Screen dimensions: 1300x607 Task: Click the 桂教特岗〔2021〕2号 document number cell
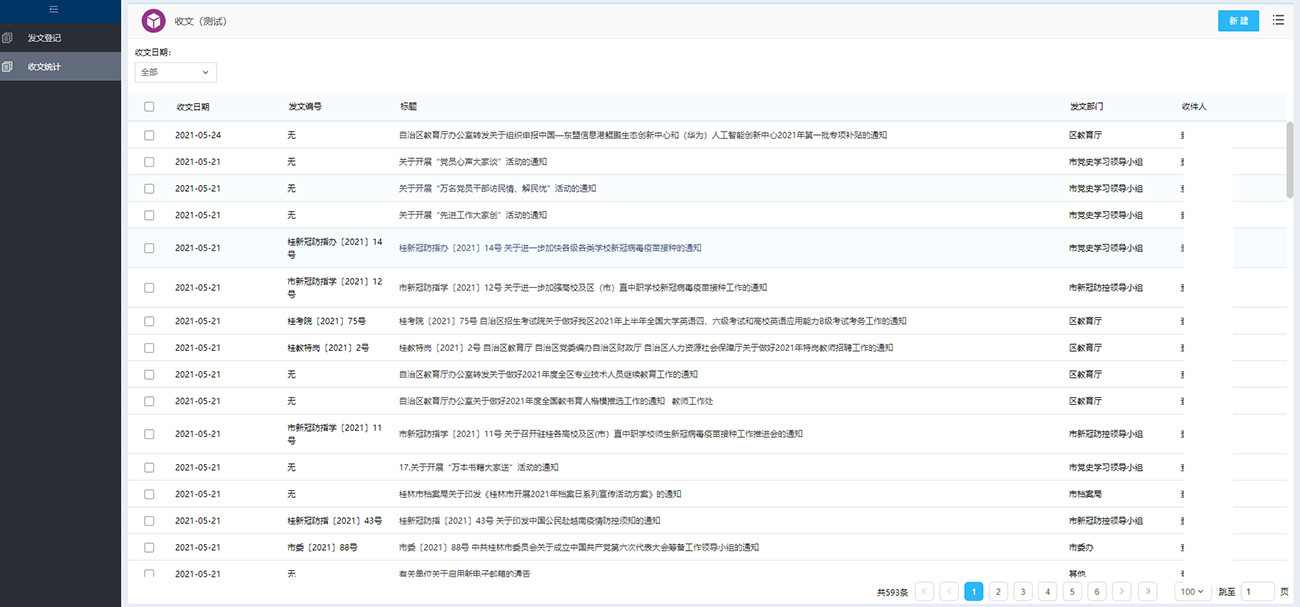(328, 348)
